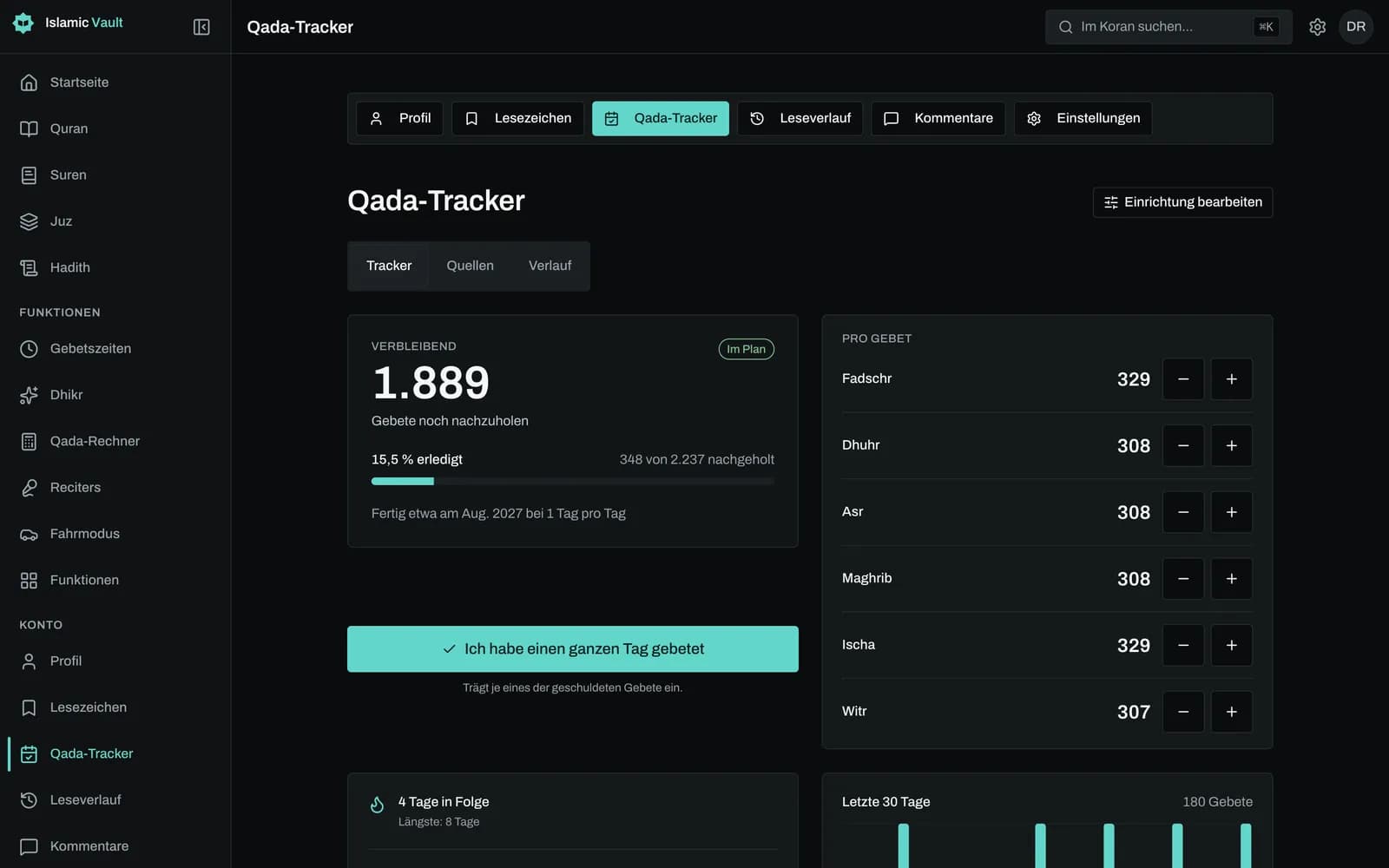Open Leseverlauf in the sidebar
The height and width of the screenshot is (868, 1389).
pyautogui.click(x=115, y=800)
